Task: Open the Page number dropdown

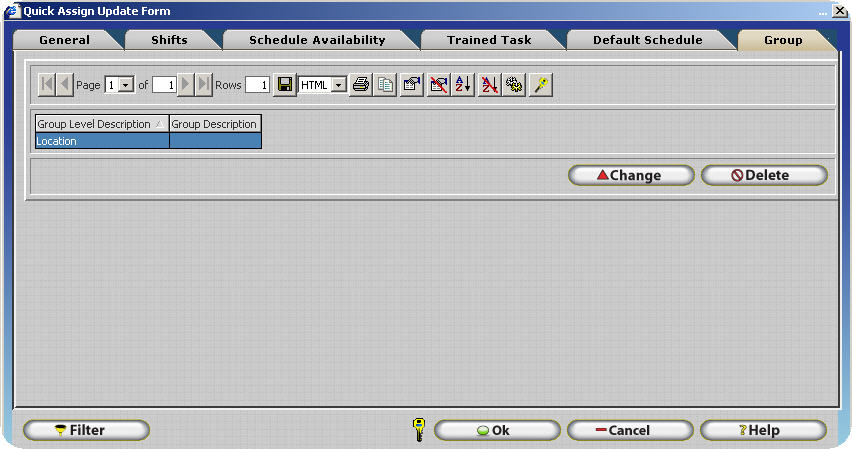Action: (126, 86)
